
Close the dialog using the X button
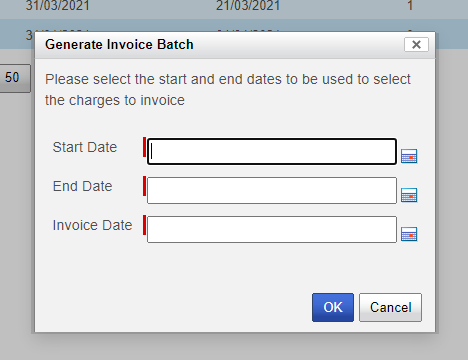tap(416, 44)
